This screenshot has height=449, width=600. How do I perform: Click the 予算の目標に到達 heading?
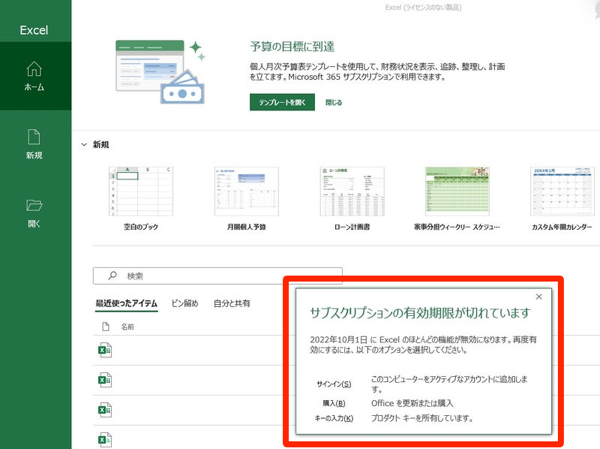click(292, 47)
